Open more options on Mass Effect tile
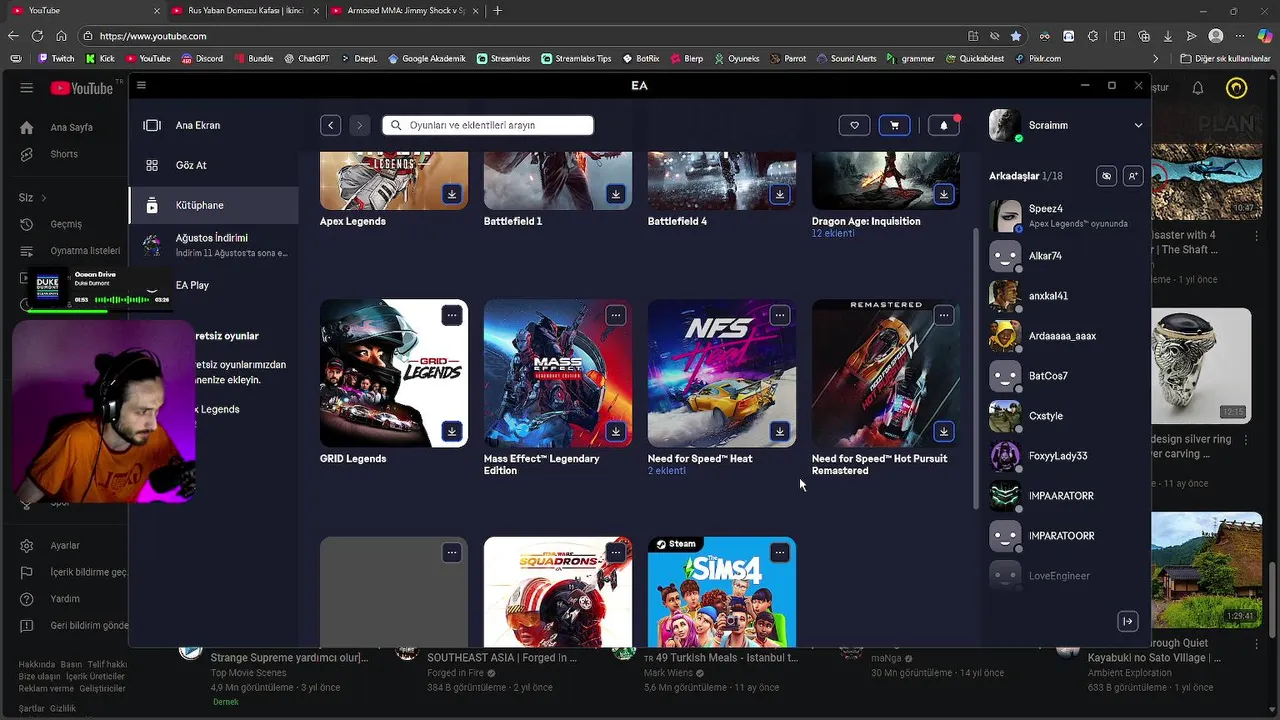1280x720 pixels. [x=616, y=315]
